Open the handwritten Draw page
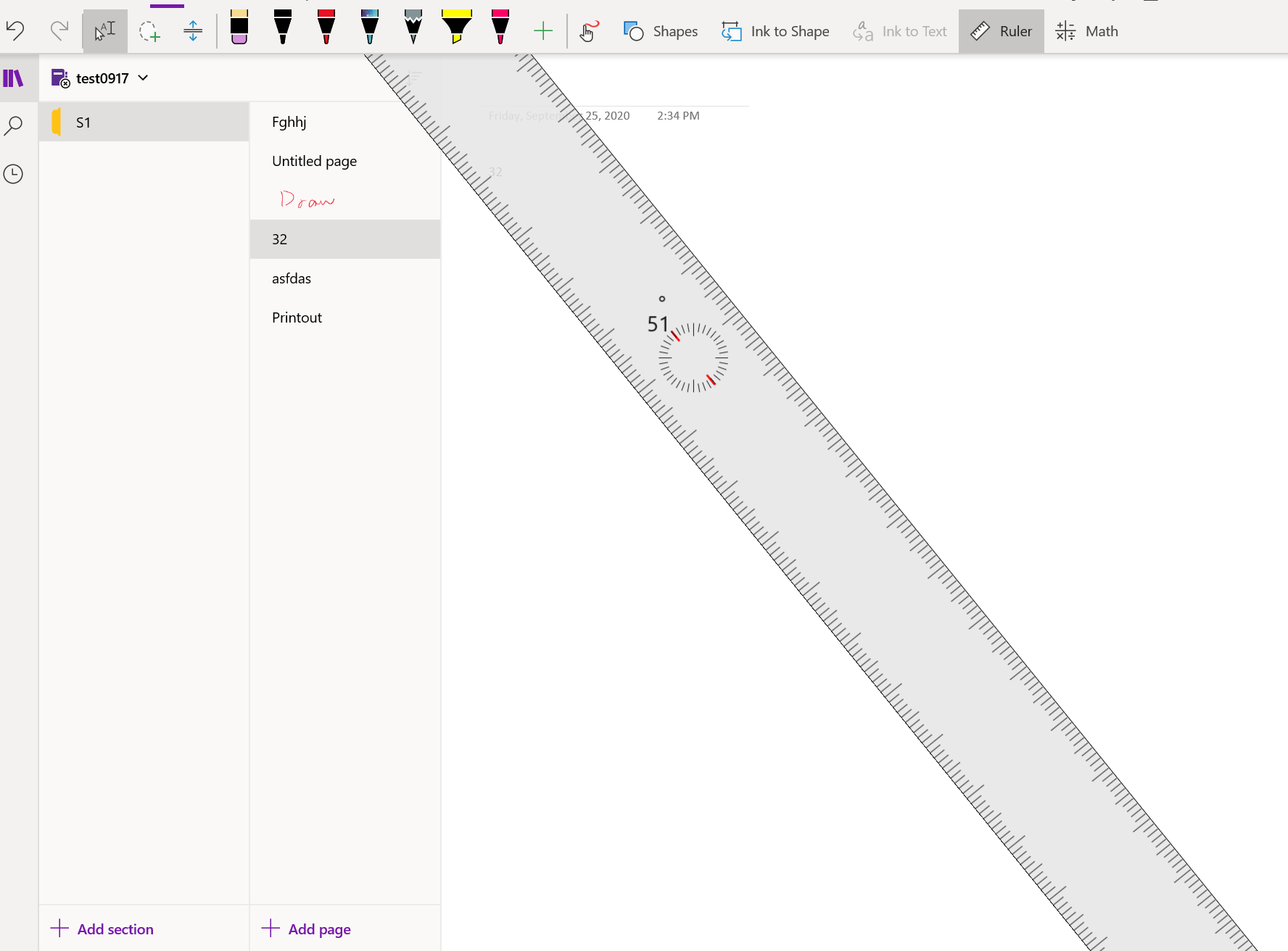Image resolution: width=1288 pixels, height=951 pixels. tap(345, 200)
